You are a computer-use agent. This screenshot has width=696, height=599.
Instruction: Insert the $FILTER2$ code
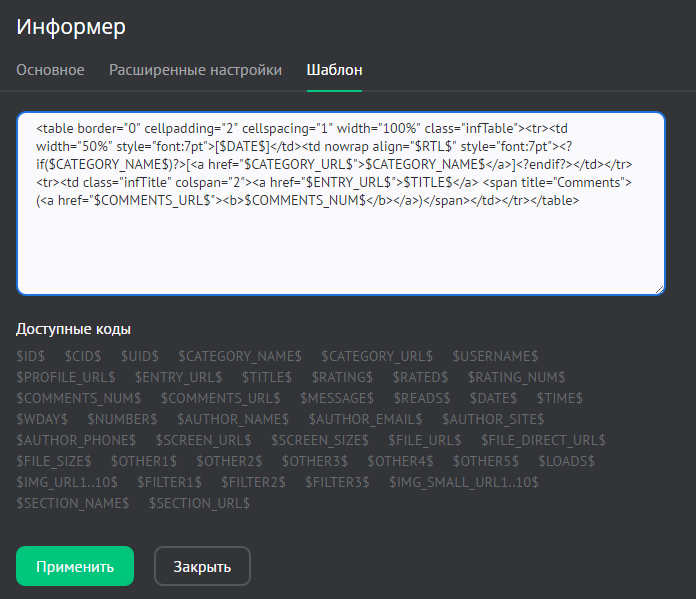[253, 482]
